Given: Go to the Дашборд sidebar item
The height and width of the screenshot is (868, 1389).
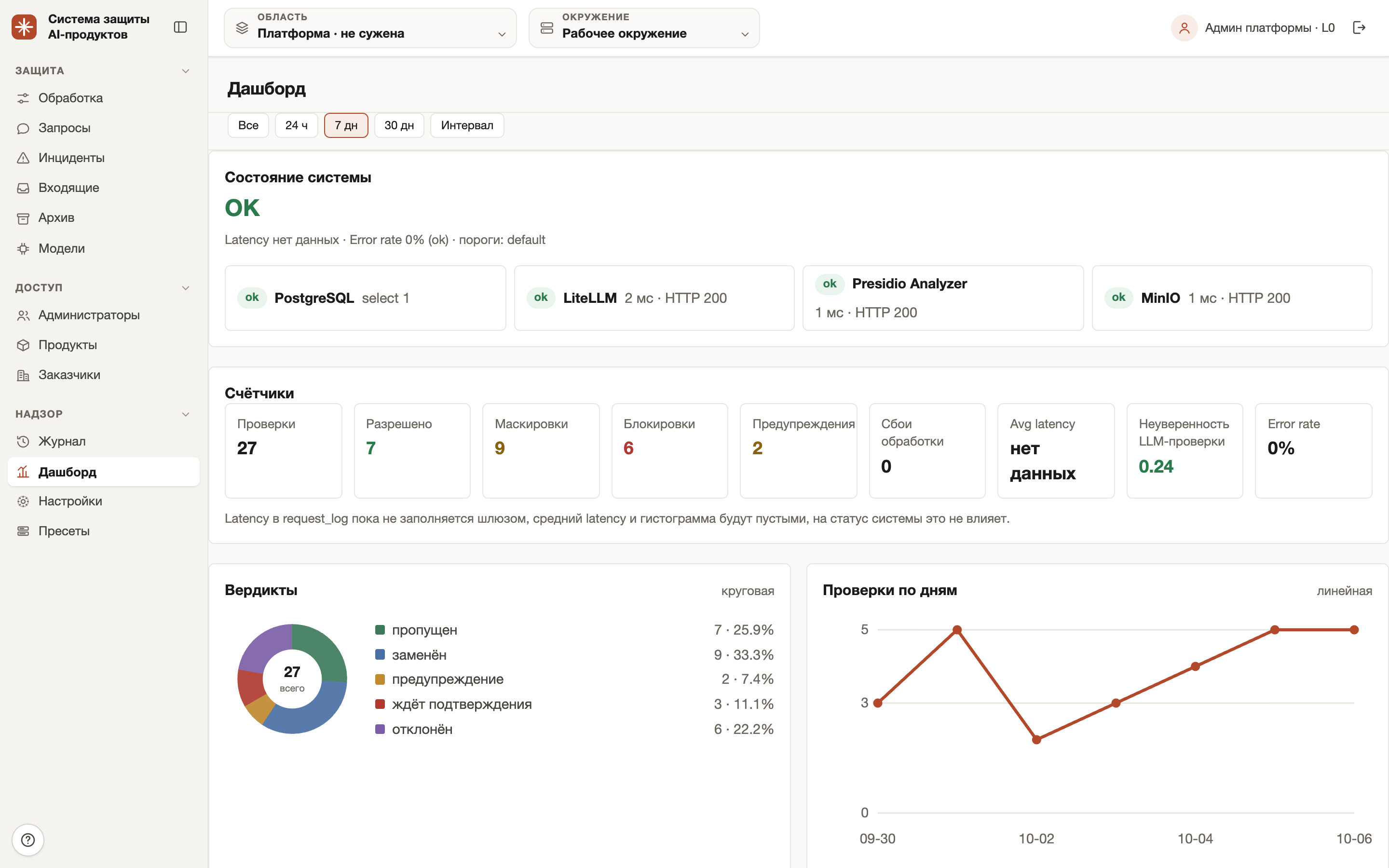Looking at the screenshot, I should [103, 472].
